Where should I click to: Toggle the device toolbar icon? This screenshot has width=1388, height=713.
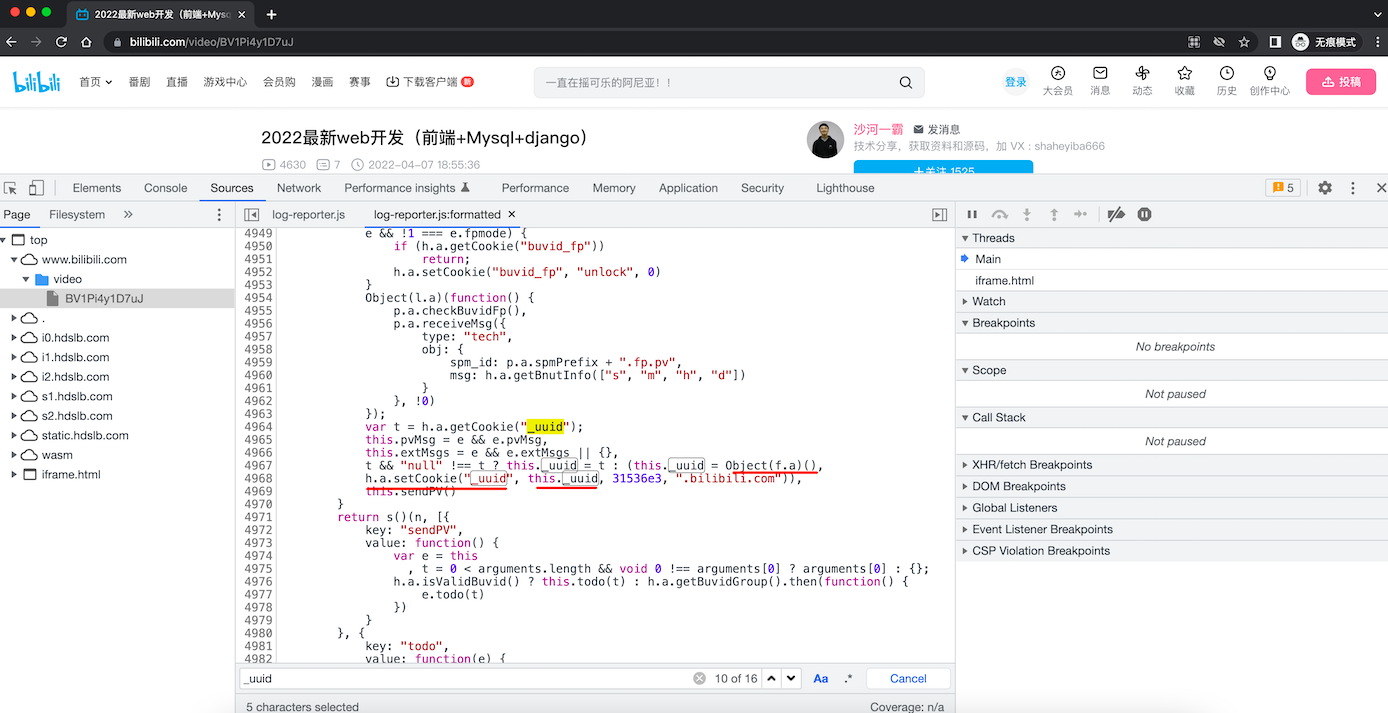[x=36, y=188]
